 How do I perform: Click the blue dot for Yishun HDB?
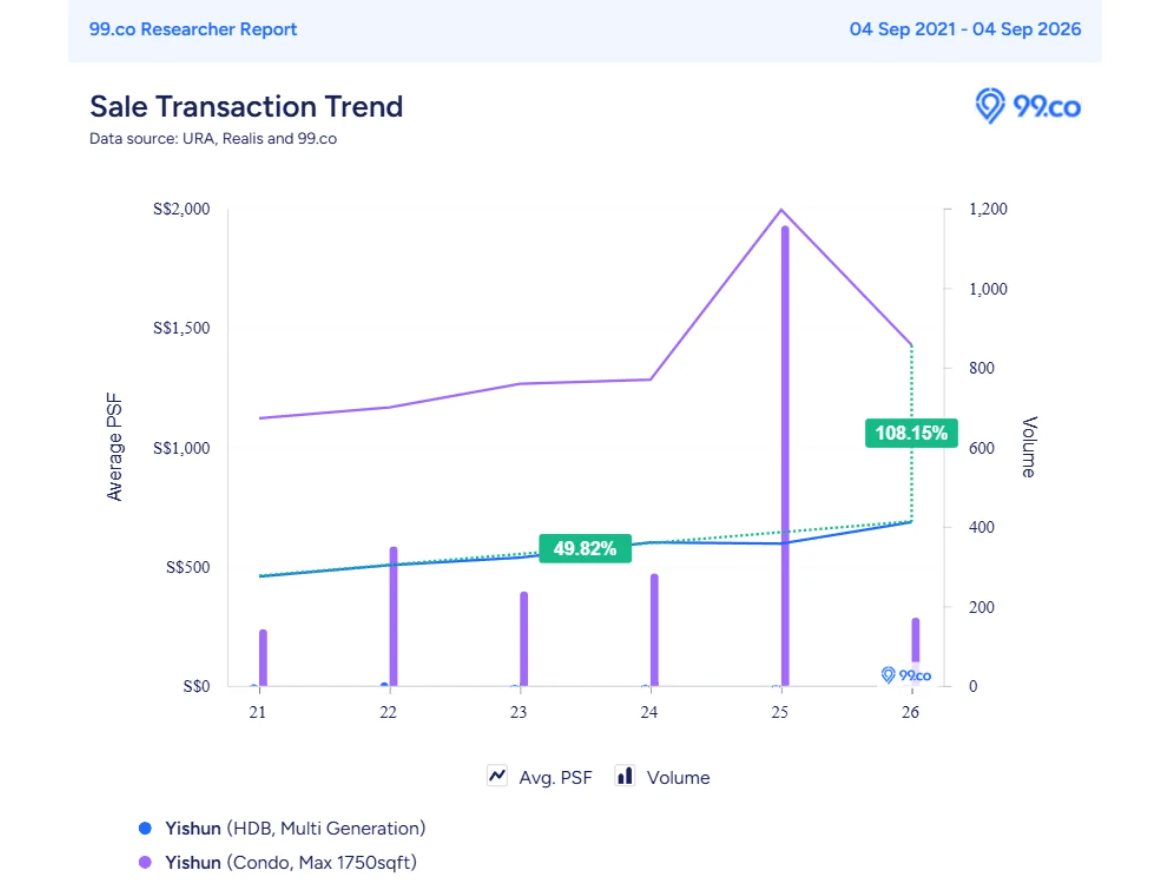(x=145, y=828)
